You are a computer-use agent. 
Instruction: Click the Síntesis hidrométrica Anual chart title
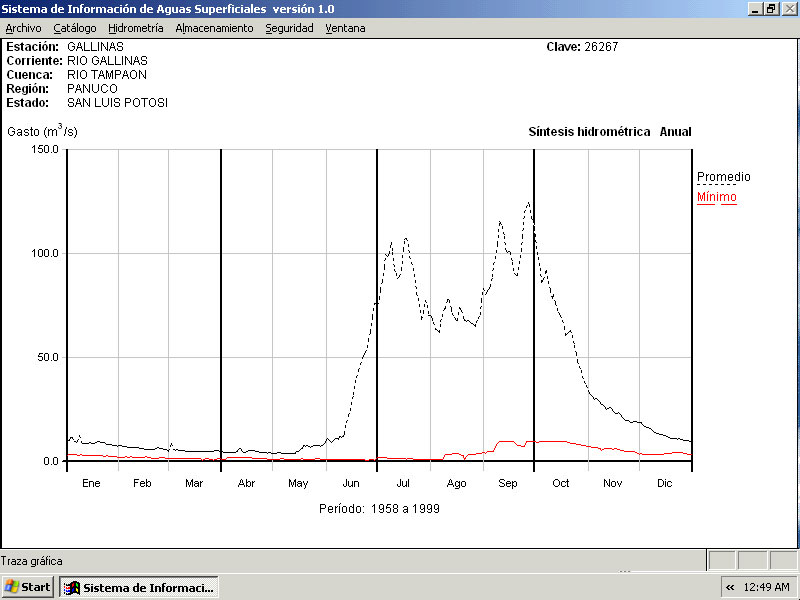(x=609, y=132)
